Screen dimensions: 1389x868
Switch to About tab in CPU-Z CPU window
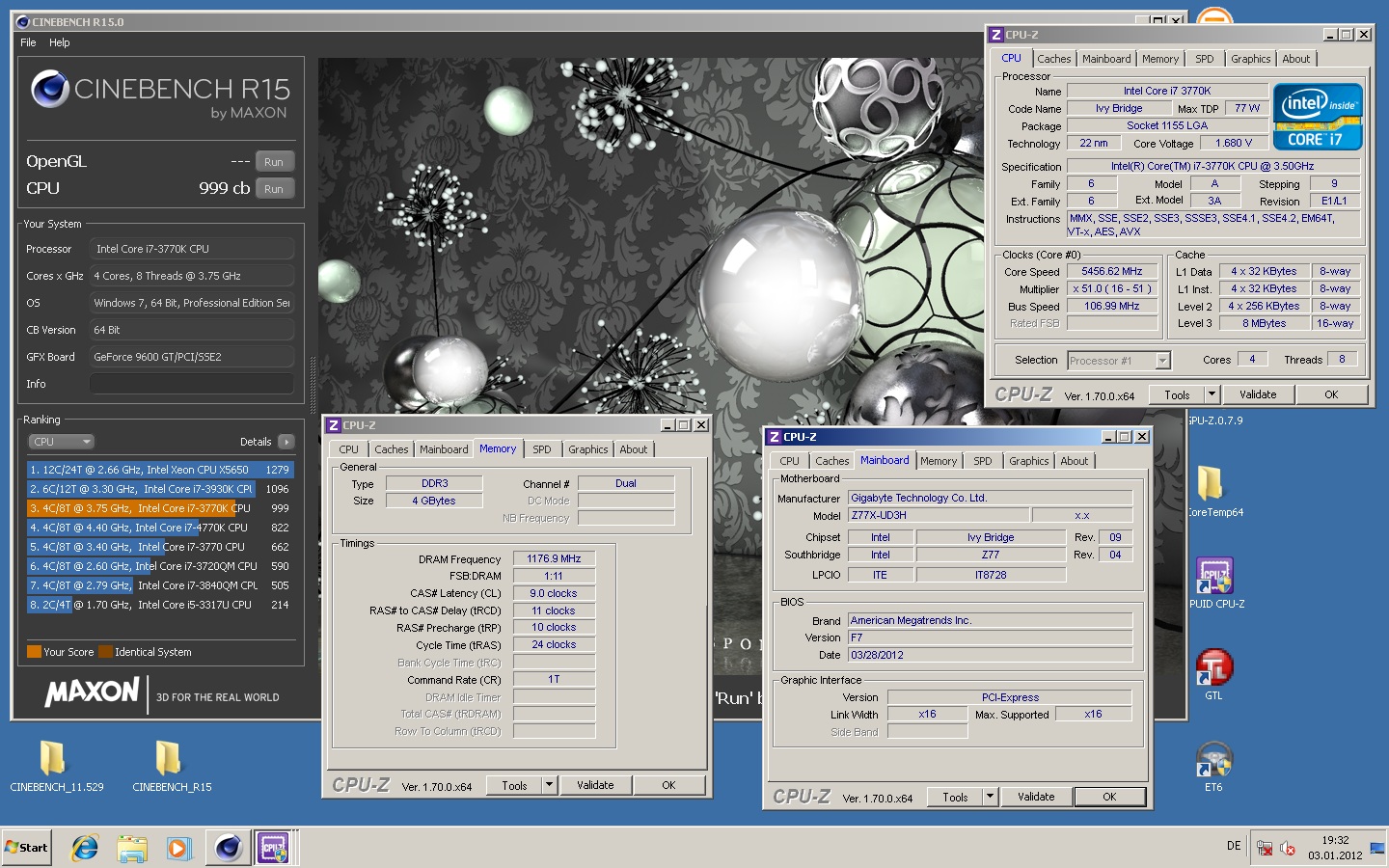point(1295,59)
